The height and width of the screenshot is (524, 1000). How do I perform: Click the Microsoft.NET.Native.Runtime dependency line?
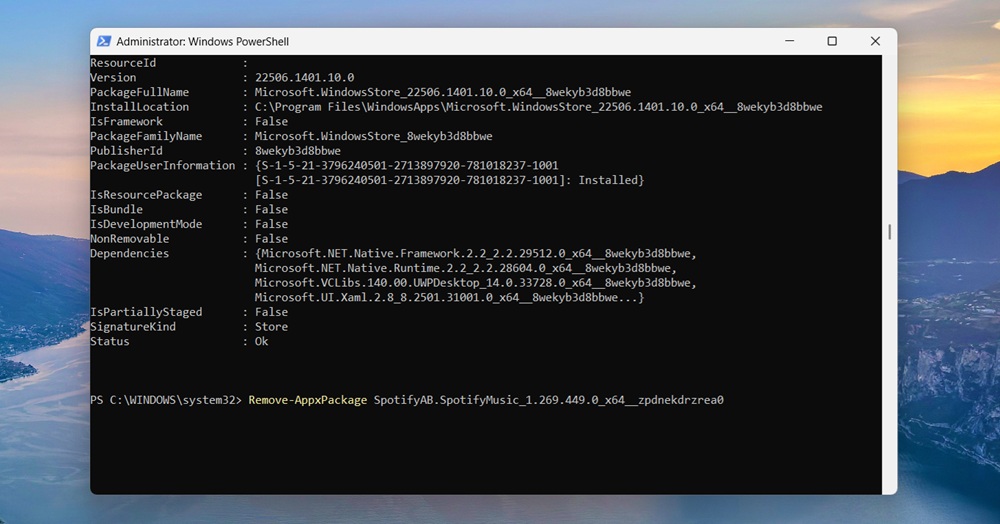point(466,268)
